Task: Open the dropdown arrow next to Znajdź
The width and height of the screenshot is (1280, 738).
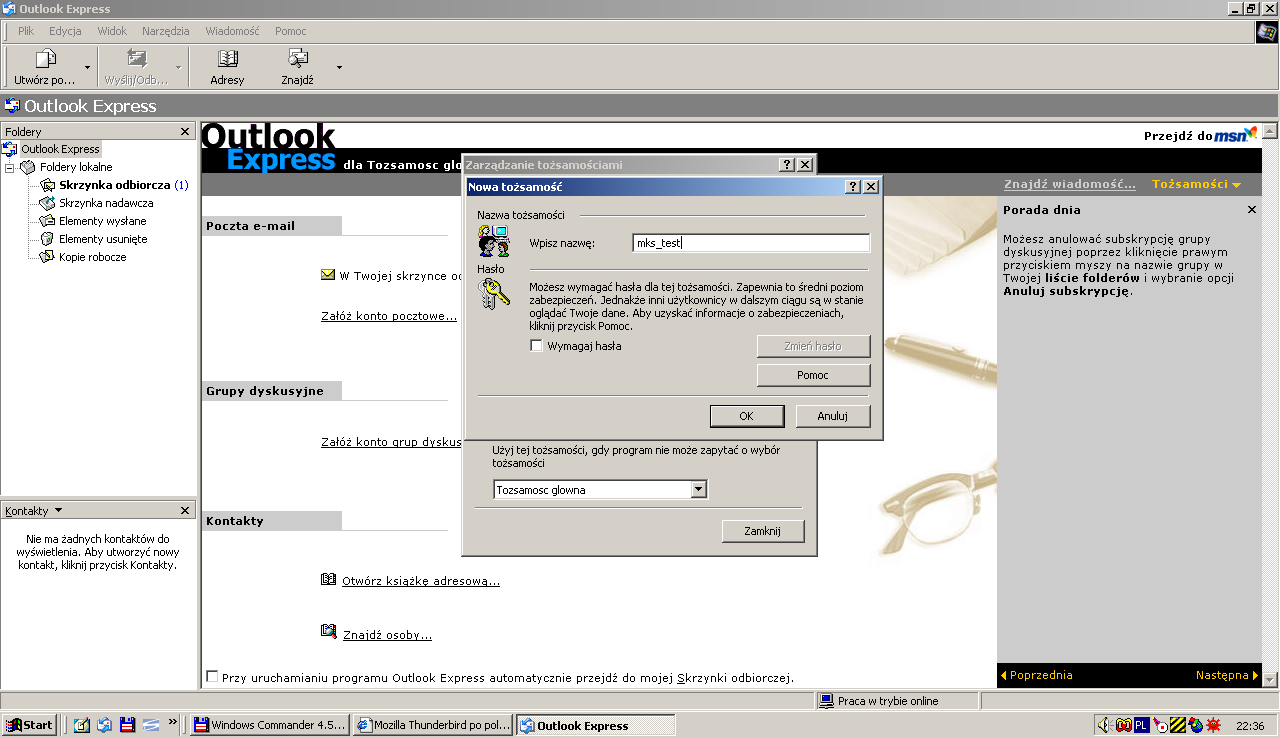Action: pos(339,67)
